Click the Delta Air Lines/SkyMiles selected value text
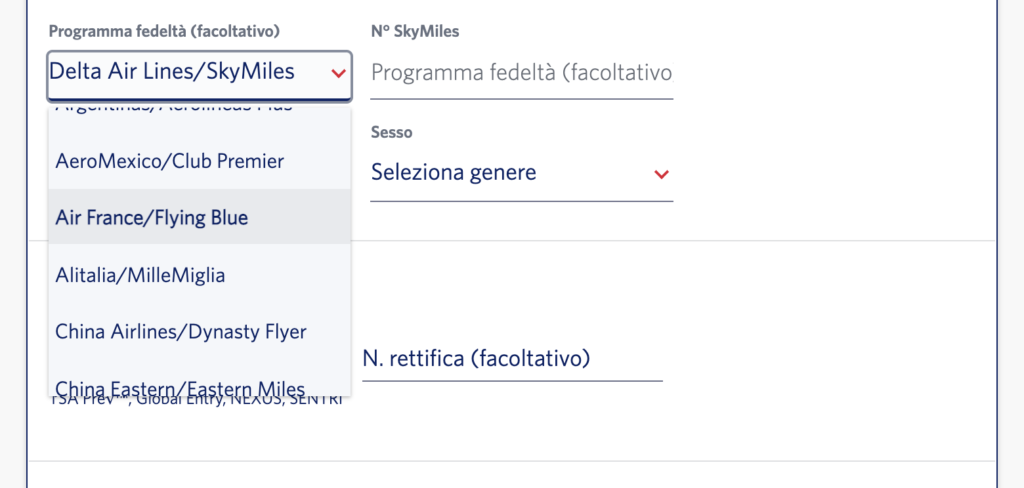This screenshot has width=1024, height=488. coord(172,71)
